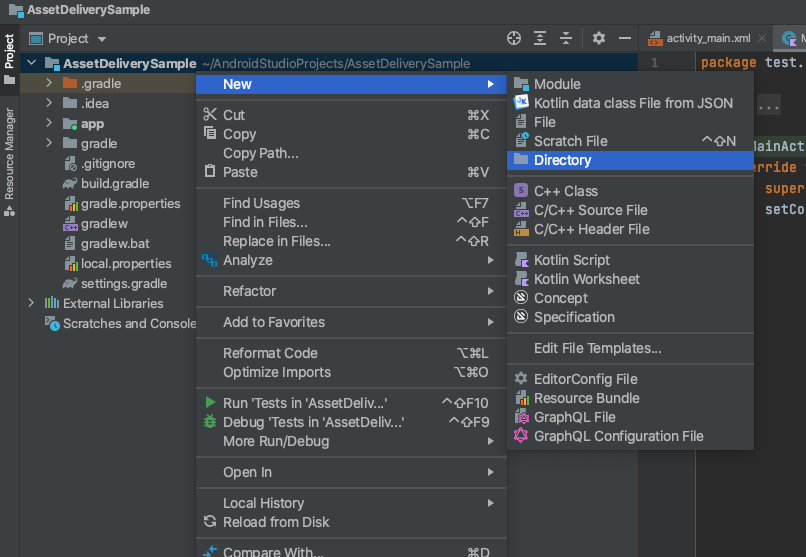Image resolution: width=806 pixels, height=557 pixels.
Task: Open the Refactor submenu
Action: pyautogui.click(x=351, y=291)
